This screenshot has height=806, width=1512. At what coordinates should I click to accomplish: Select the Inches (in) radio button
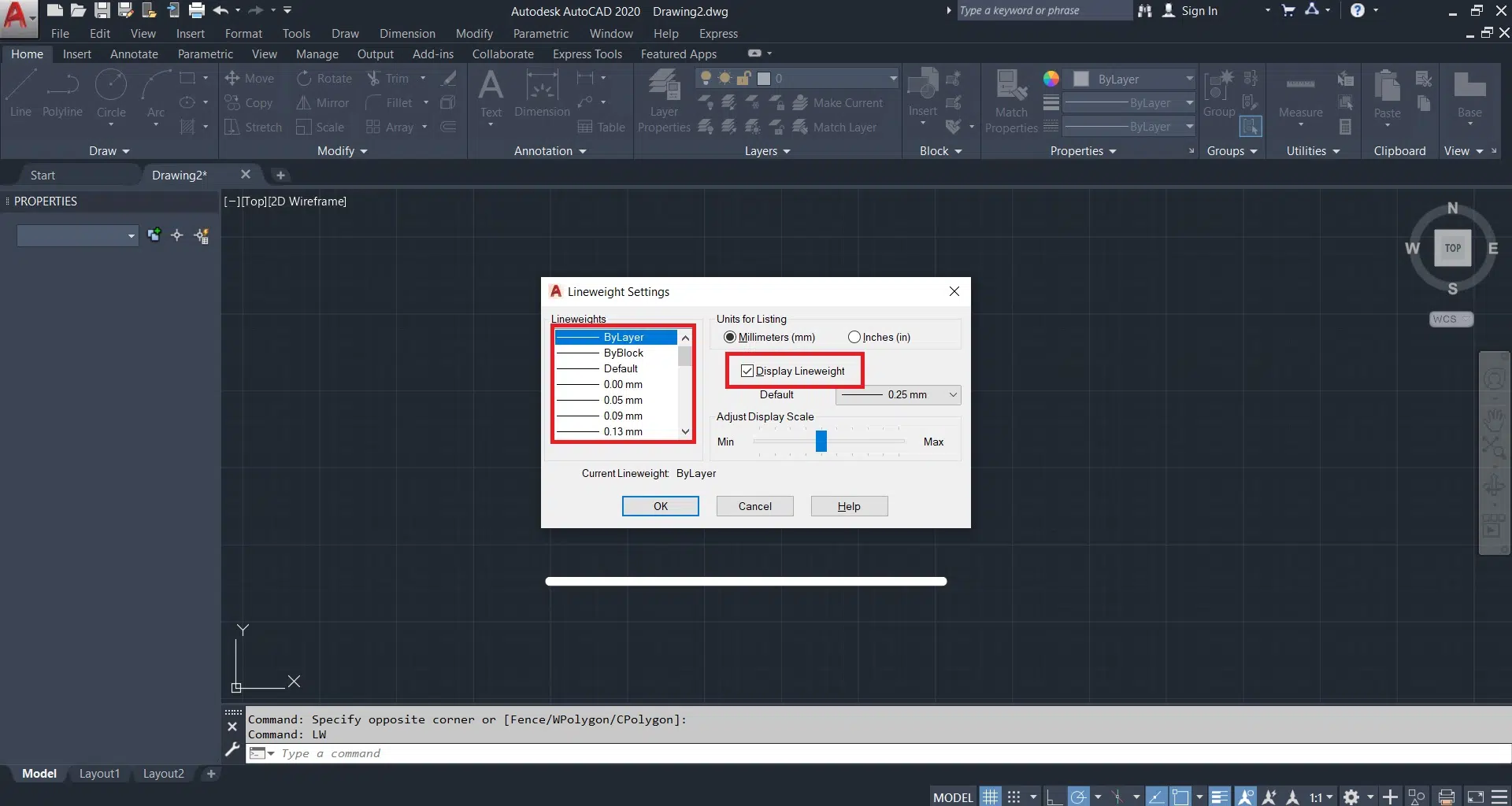[x=854, y=337]
